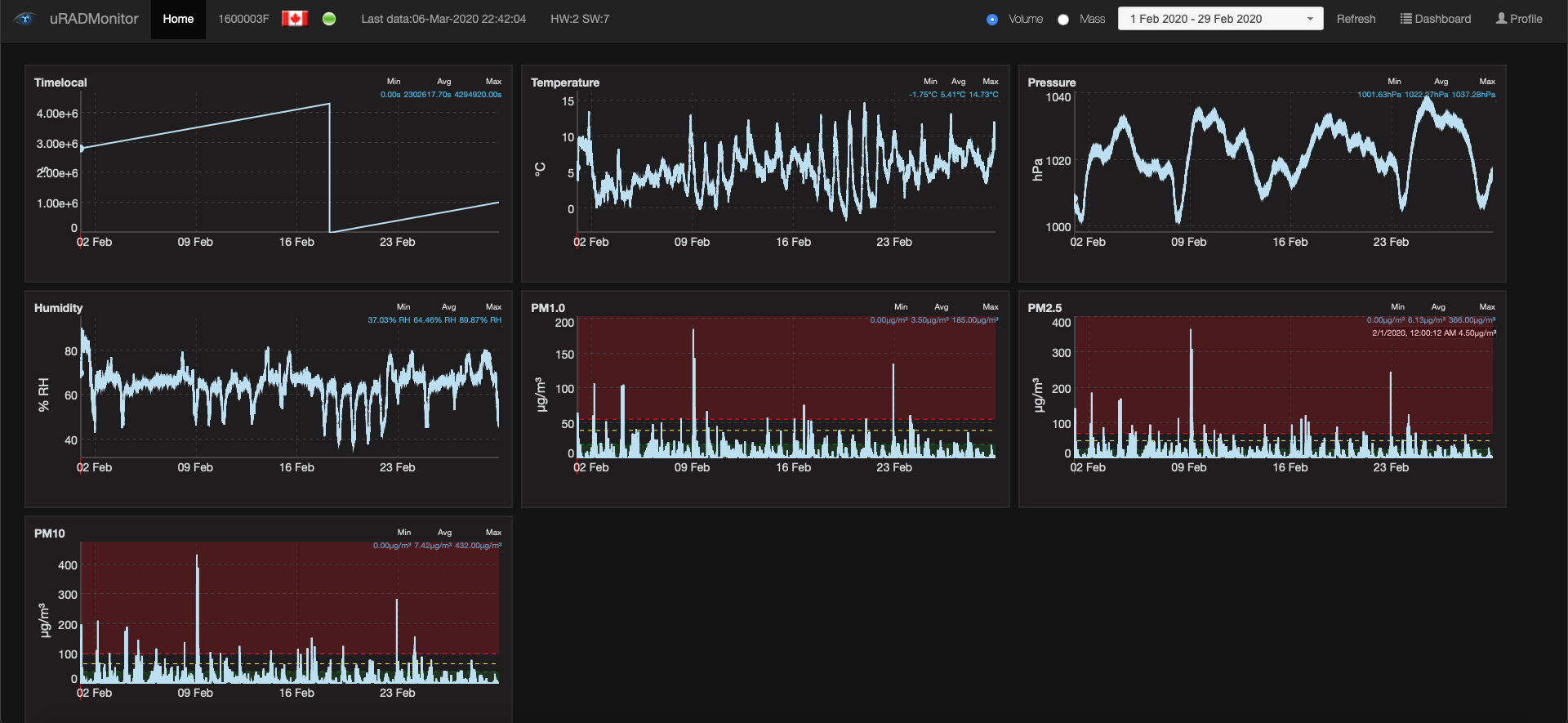This screenshot has width=1568, height=723.
Task: Click the Pressure chart plot area
Action: pyautogui.click(x=1282, y=163)
